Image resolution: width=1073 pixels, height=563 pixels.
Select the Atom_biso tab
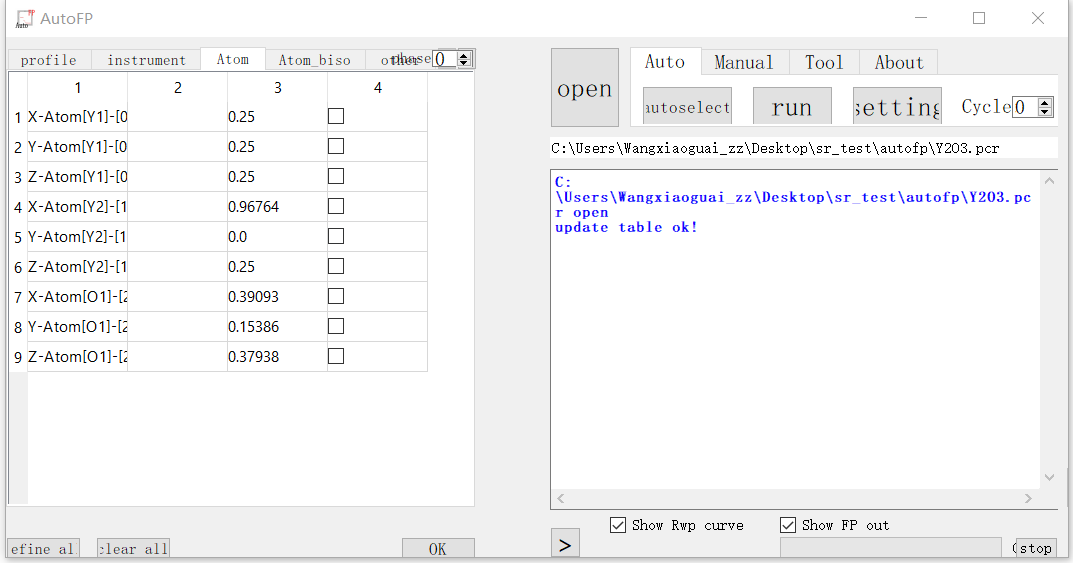coord(315,60)
